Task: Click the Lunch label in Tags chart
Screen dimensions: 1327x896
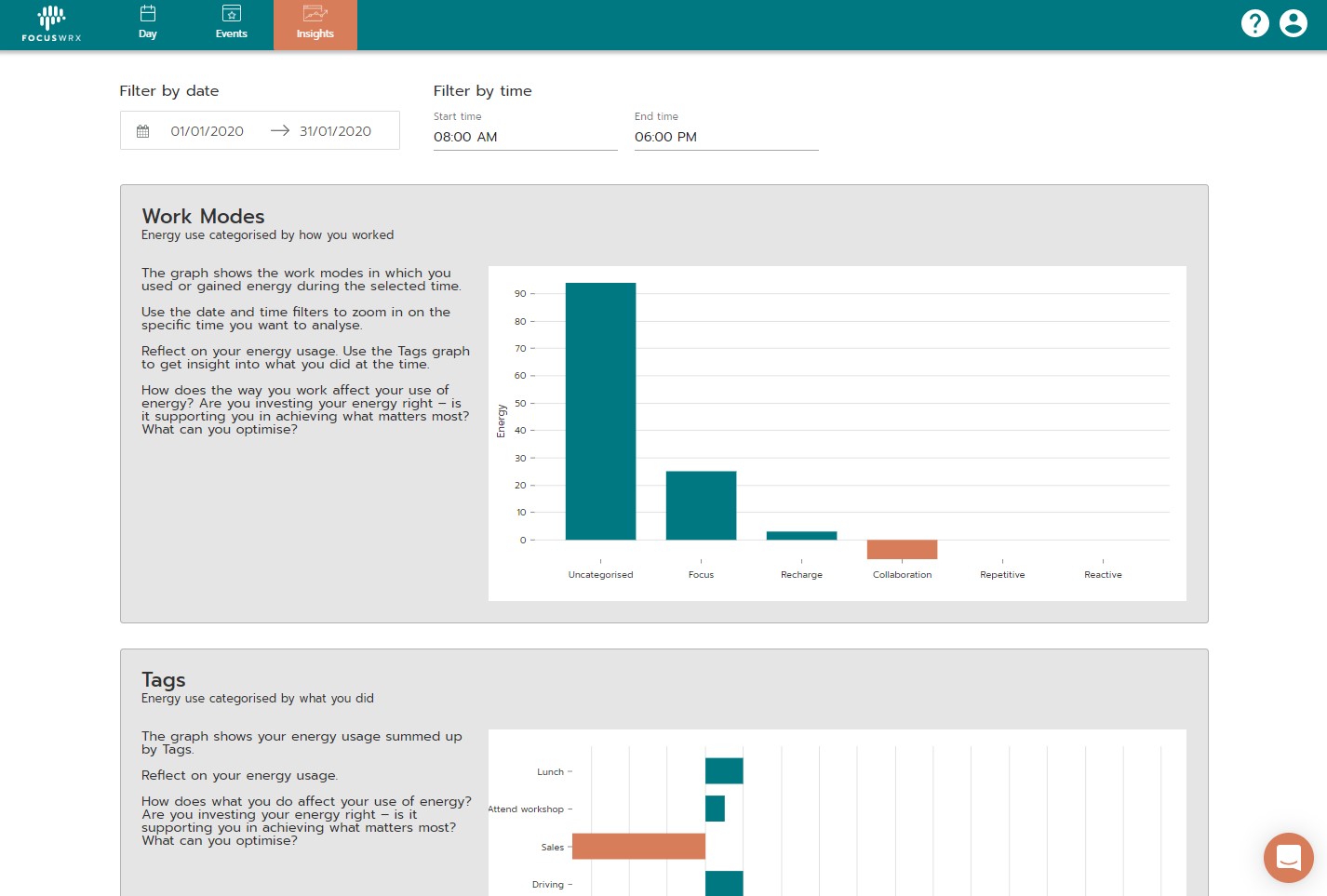Action: (x=550, y=772)
